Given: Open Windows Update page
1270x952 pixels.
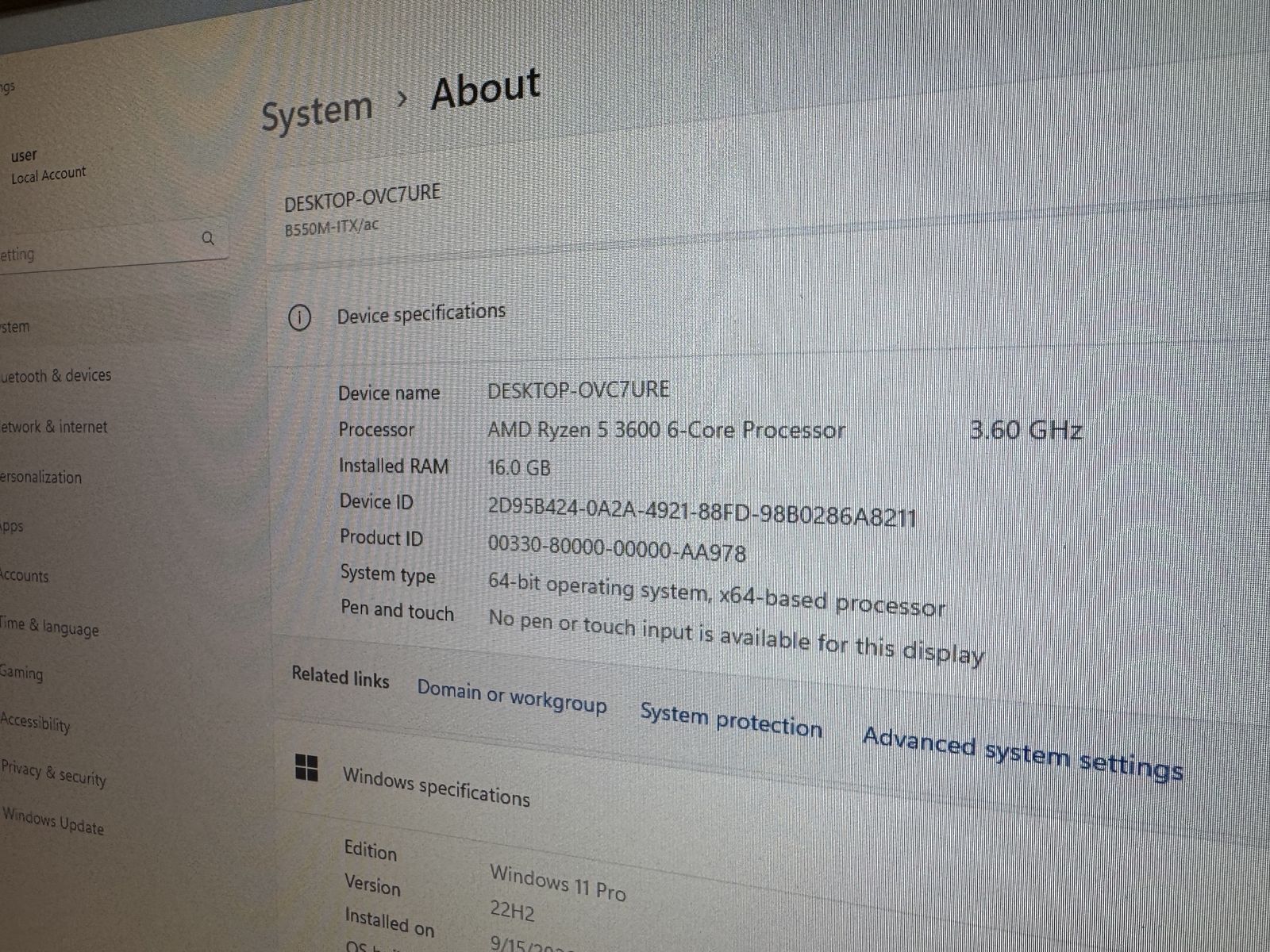Looking at the screenshot, I should click(x=53, y=820).
